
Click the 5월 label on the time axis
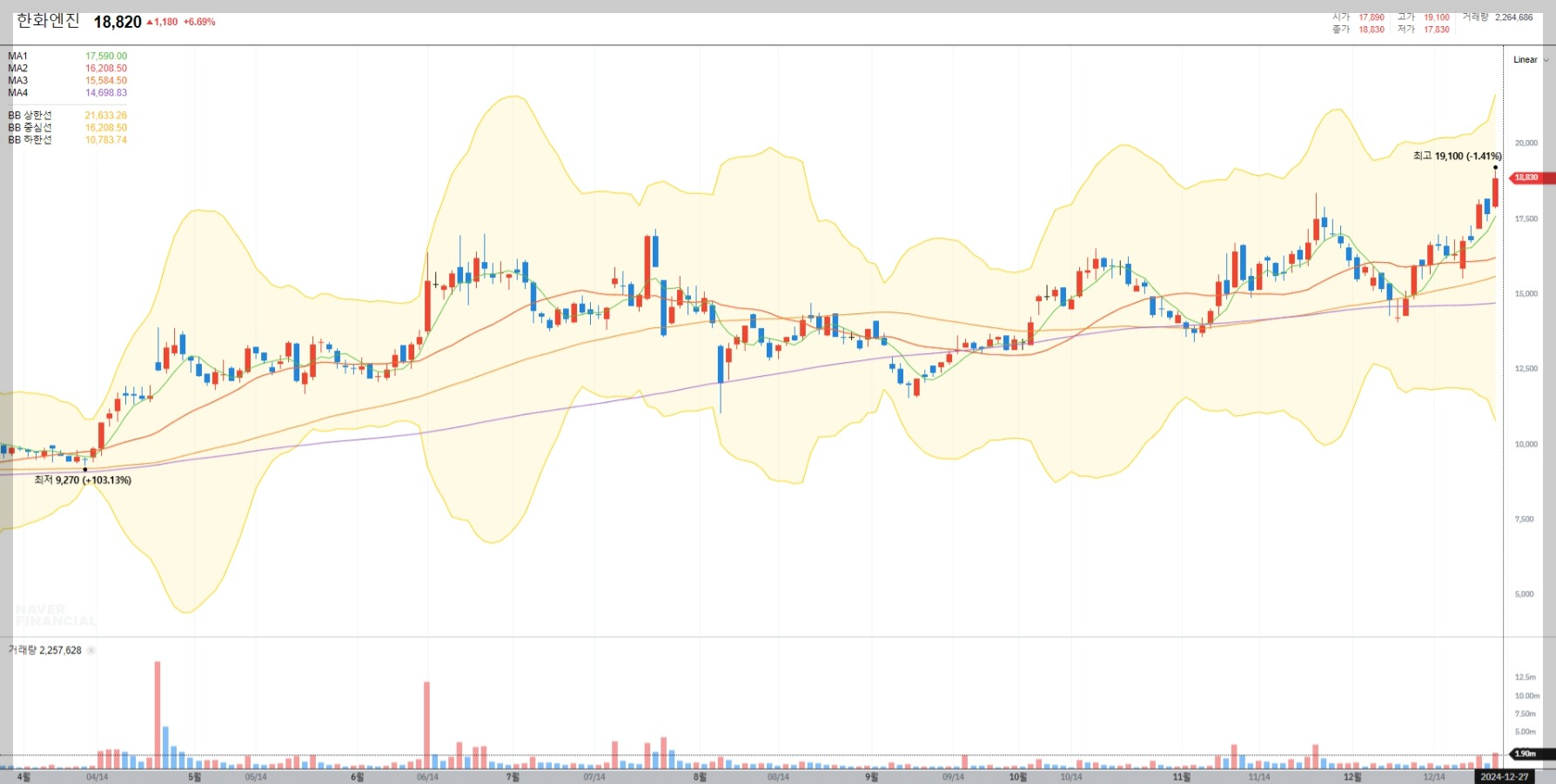click(x=195, y=777)
